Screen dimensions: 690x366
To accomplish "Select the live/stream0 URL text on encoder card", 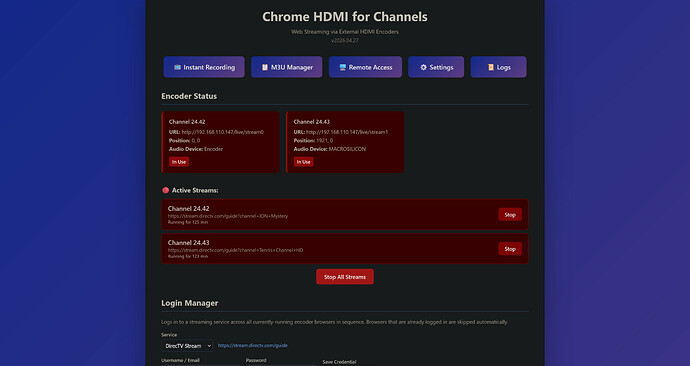I will click(x=223, y=132).
